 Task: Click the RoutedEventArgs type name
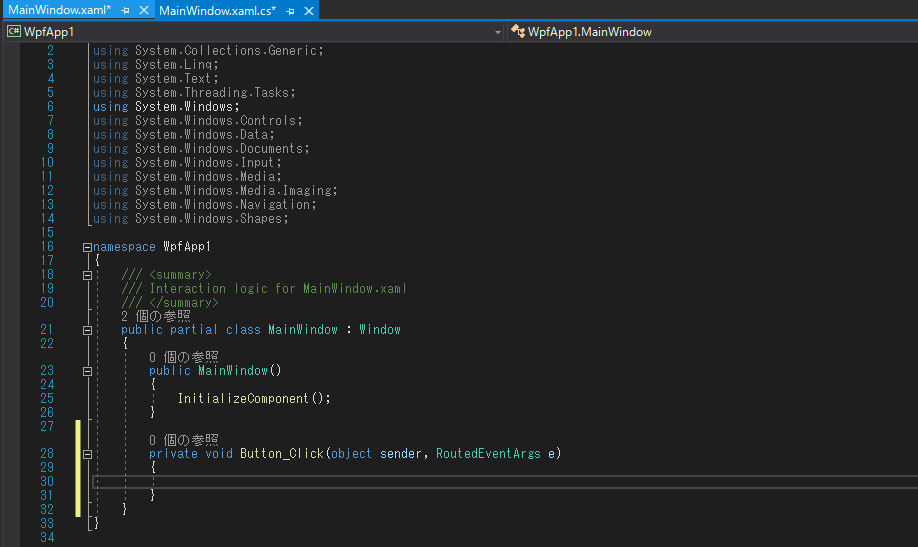[x=488, y=454]
